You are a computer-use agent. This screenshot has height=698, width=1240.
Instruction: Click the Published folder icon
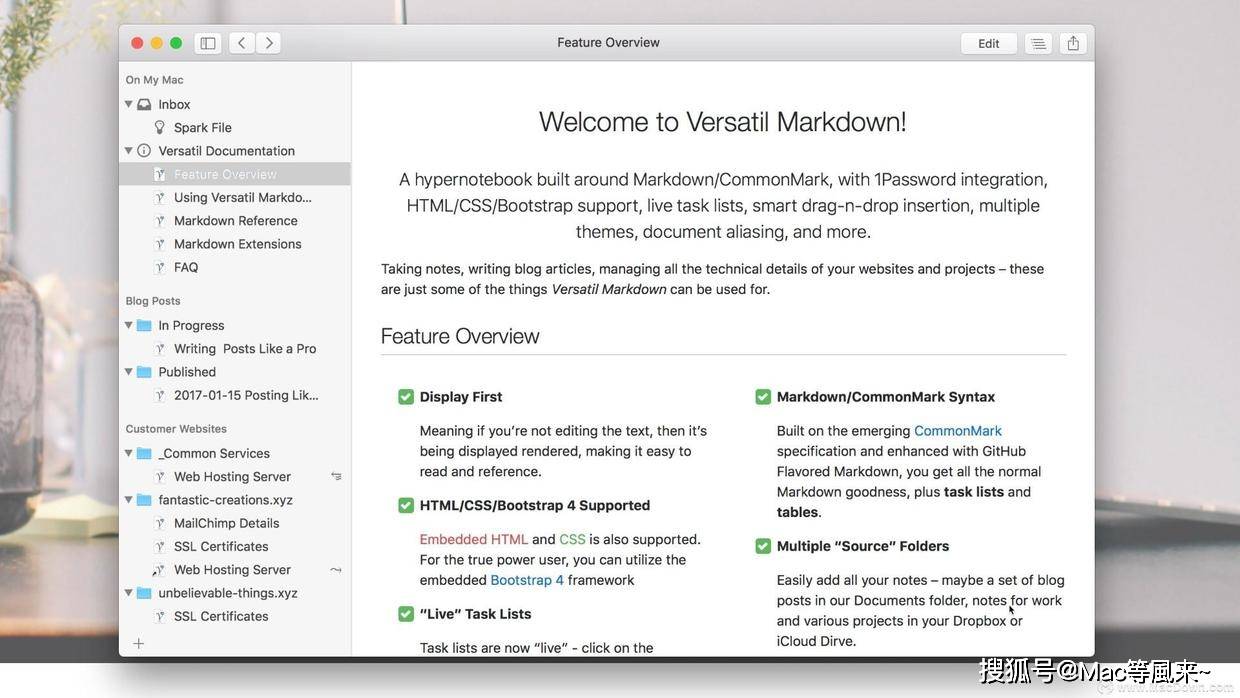[x=144, y=372]
